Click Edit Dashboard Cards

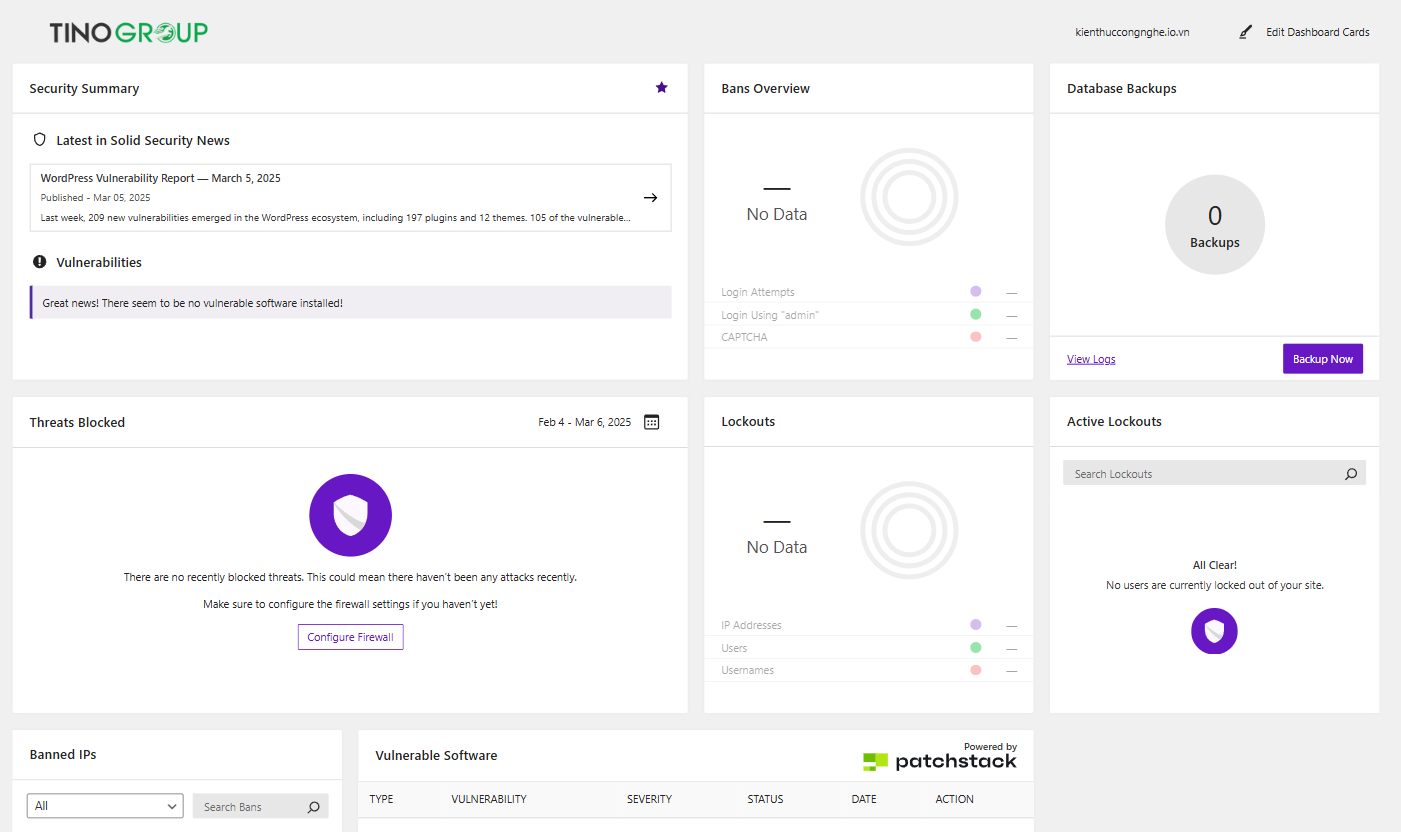tap(1318, 32)
